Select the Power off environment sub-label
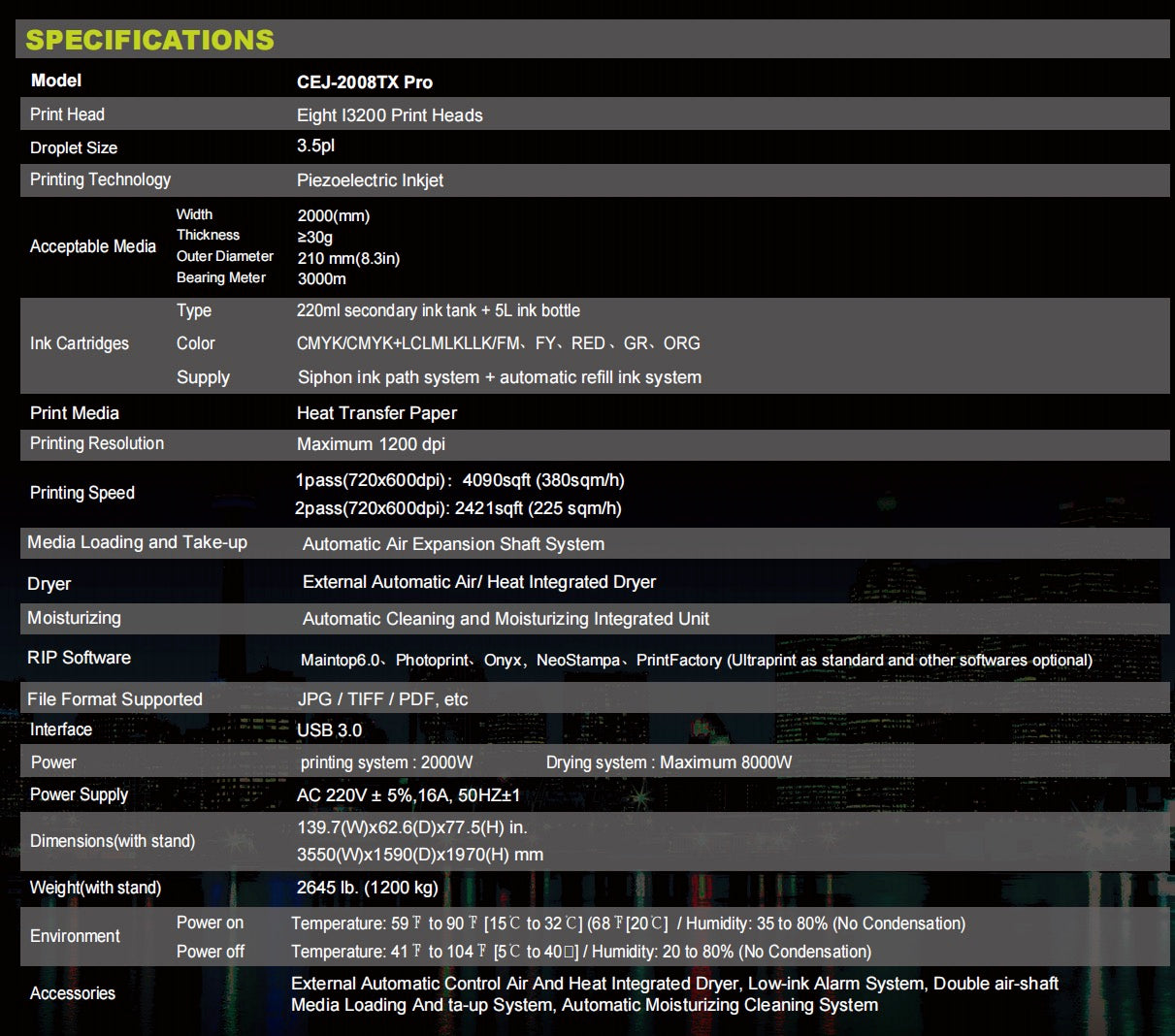The width and height of the screenshot is (1175, 1036). (x=210, y=952)
